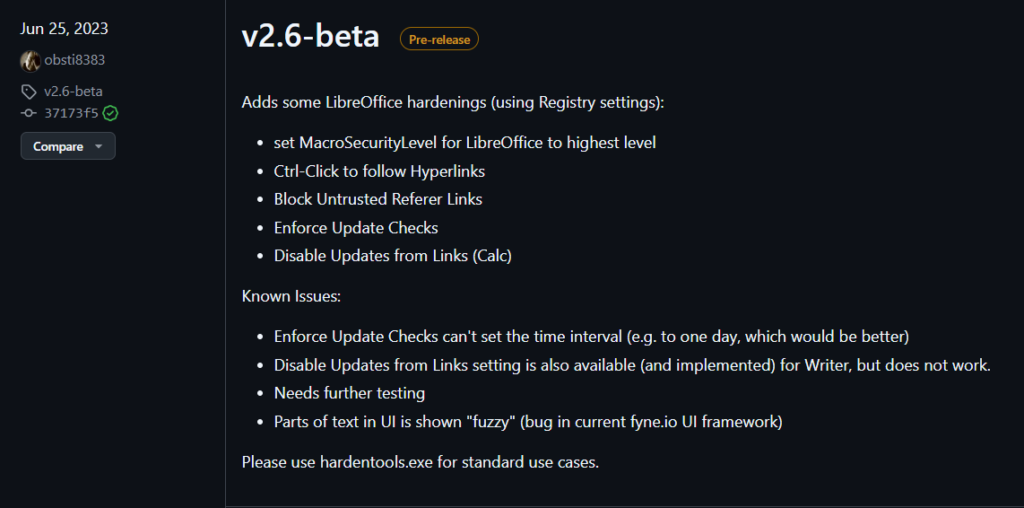Click the v2.6-beta release title
The image size is (1024, 508).
click(310, 37)
